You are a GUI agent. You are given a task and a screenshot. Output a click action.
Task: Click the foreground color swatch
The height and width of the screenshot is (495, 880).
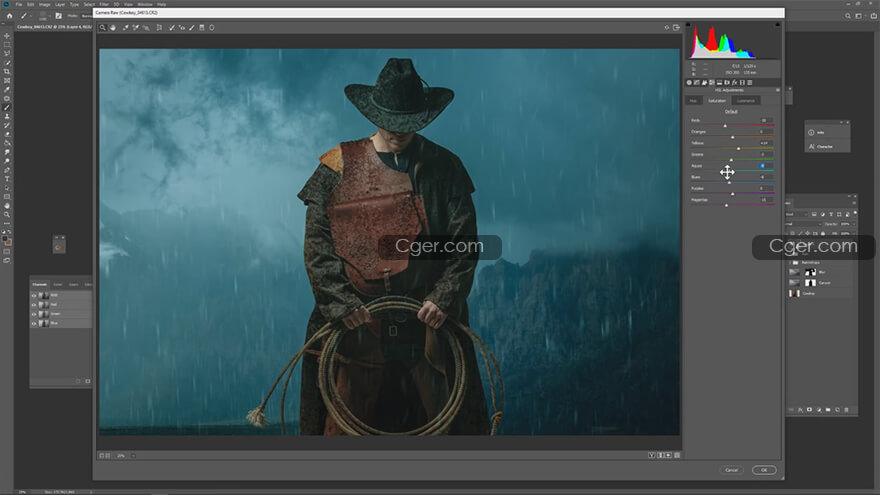click(5, 239)
